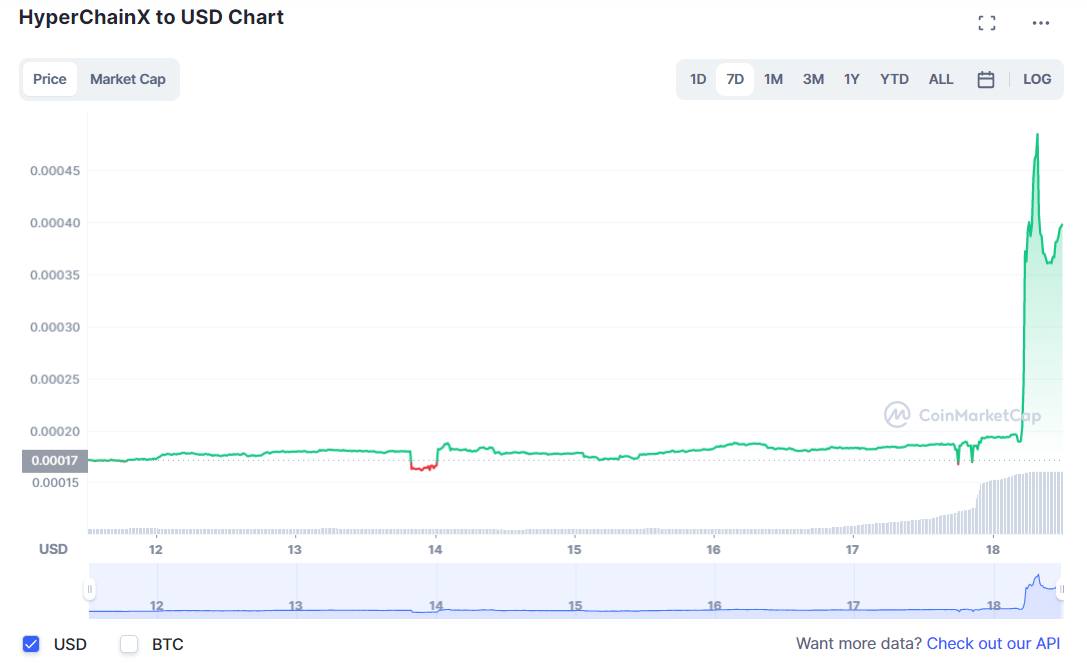1087x672 pixels.
Task: Toggle to Market Cap view
Action: tap(128, 78)
